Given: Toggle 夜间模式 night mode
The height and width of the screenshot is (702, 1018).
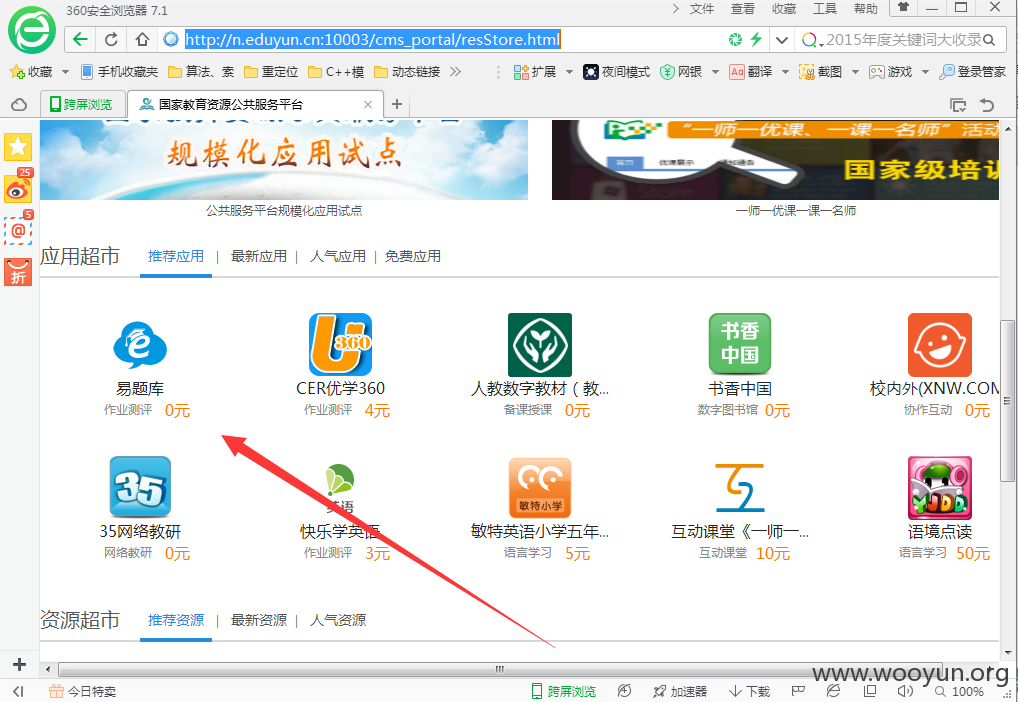Looking at the screenshot, I should (616, 71).
